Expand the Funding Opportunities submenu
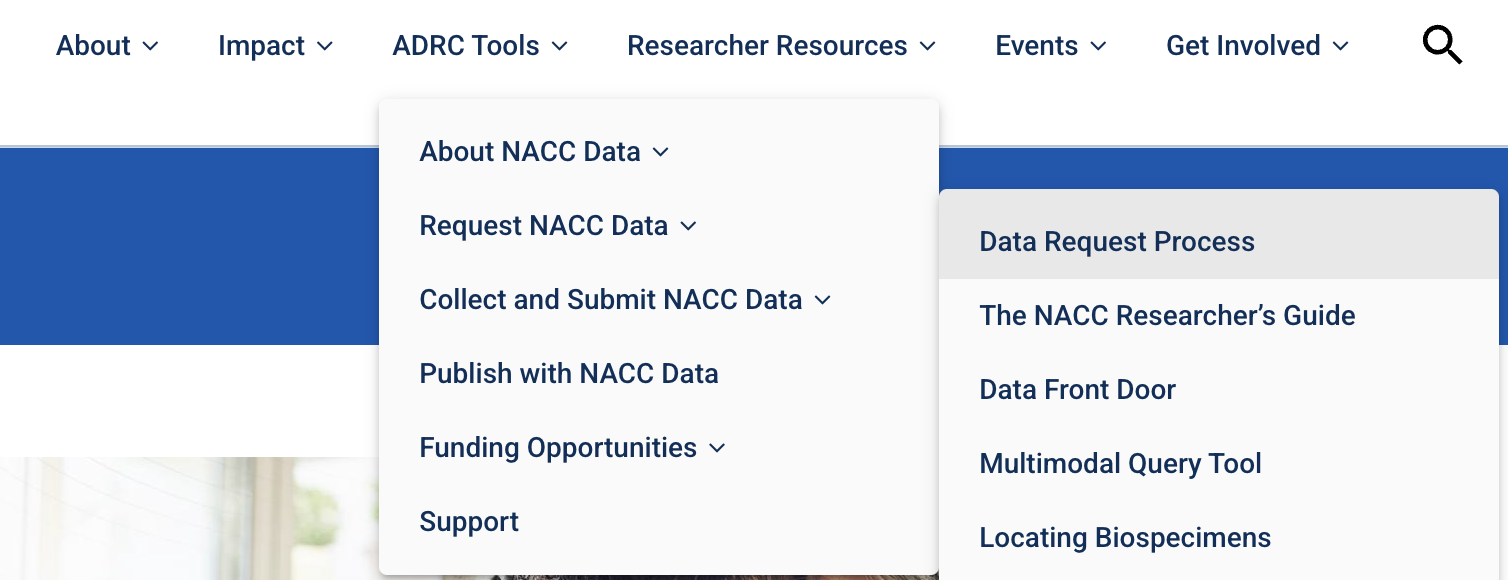The image size is (1508, 580). pyautogui.click(x=559, y=447)
